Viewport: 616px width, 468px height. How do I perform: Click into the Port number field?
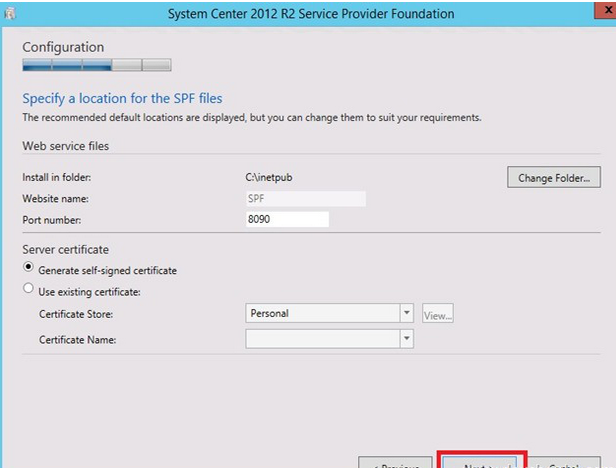coord(287,219)
